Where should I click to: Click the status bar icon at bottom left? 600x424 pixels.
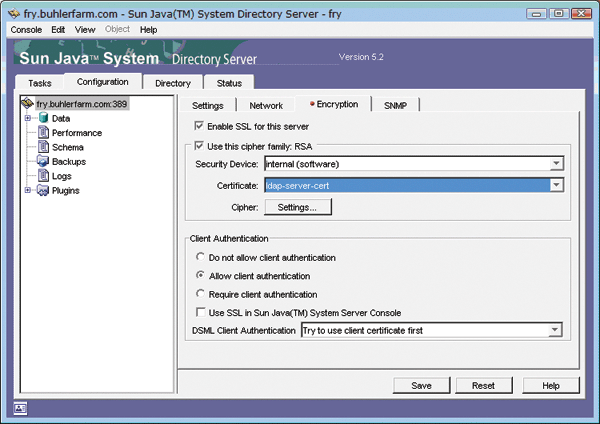(x=20, y=407)
